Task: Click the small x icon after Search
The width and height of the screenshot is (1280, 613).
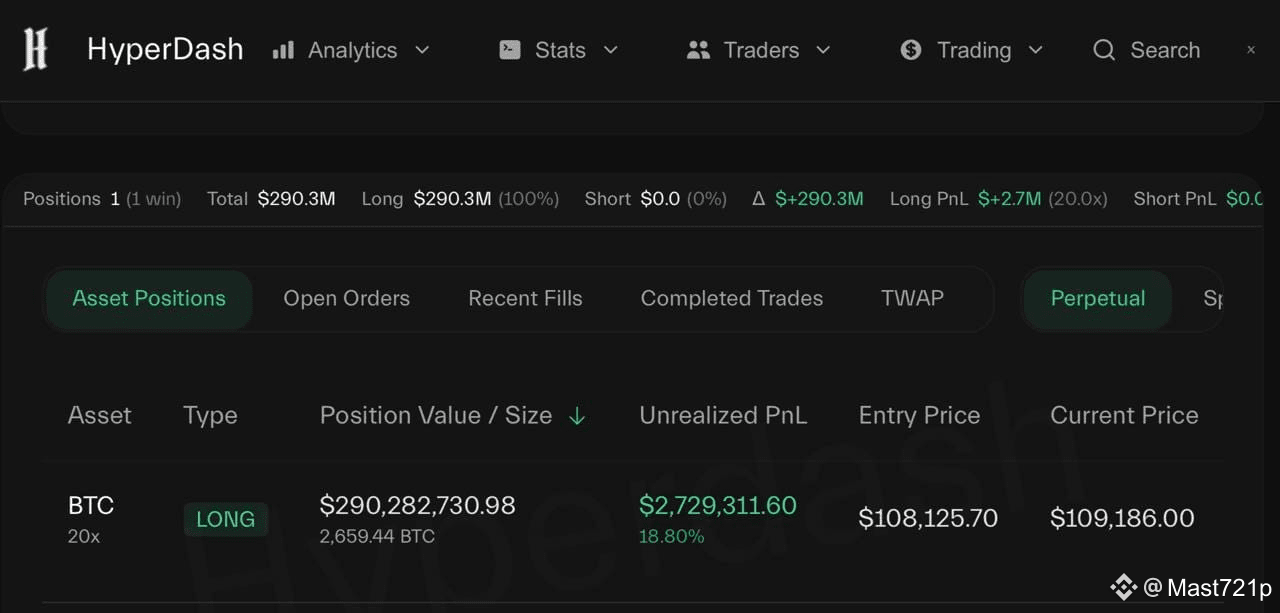Action: pos(1251,49)
